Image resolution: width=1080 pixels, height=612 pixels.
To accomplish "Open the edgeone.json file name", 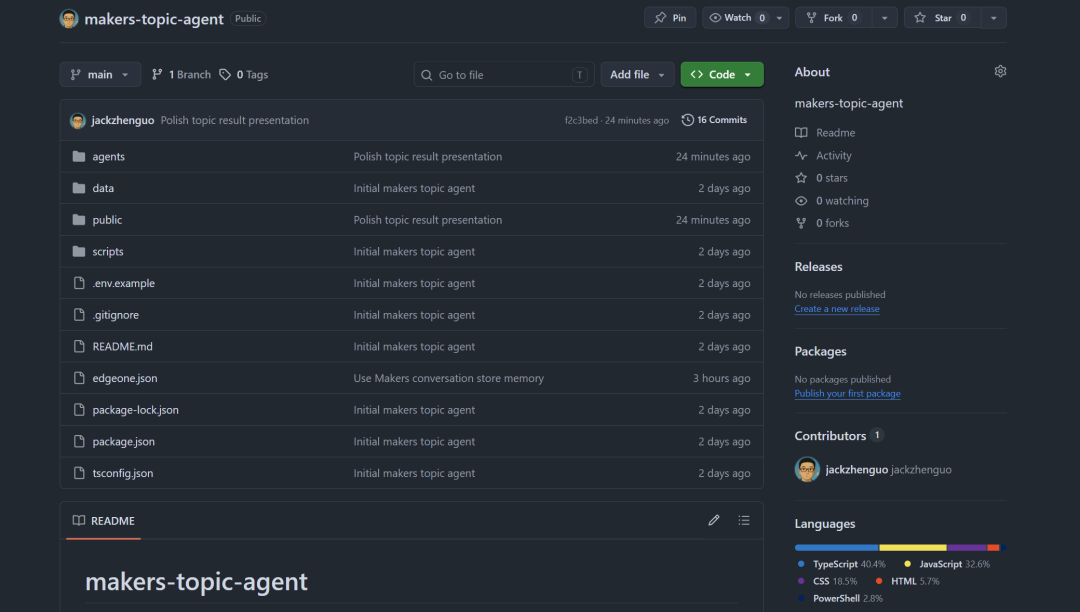I will pos(125,378).
